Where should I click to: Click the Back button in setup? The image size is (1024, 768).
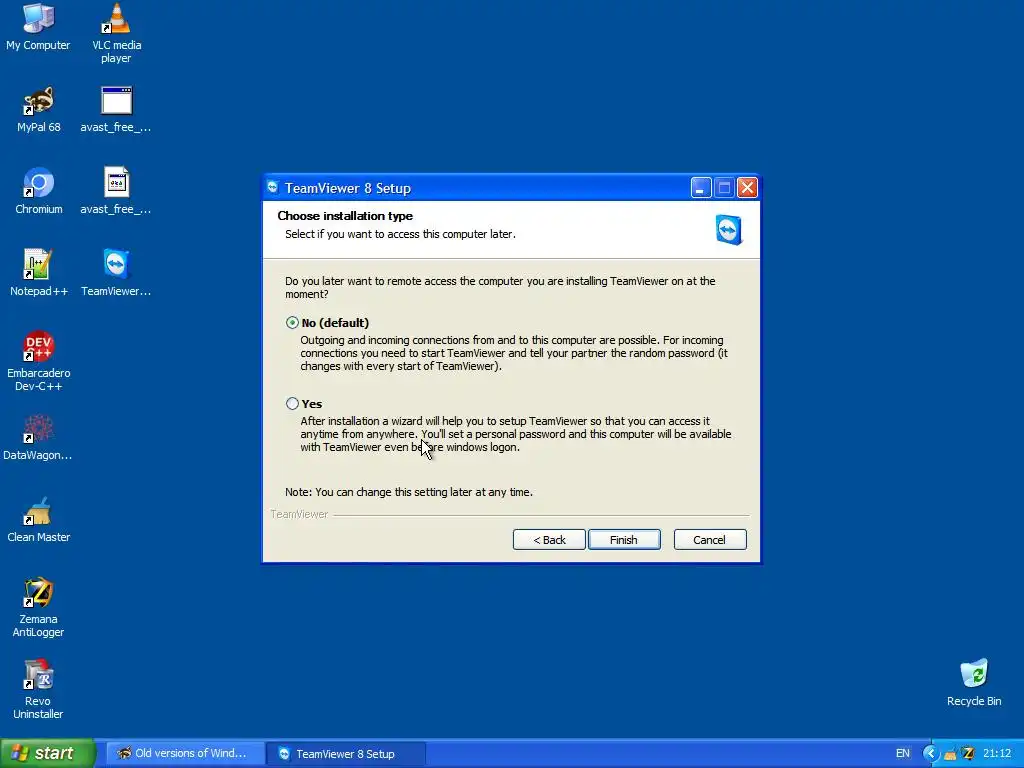tap(549, 540)
